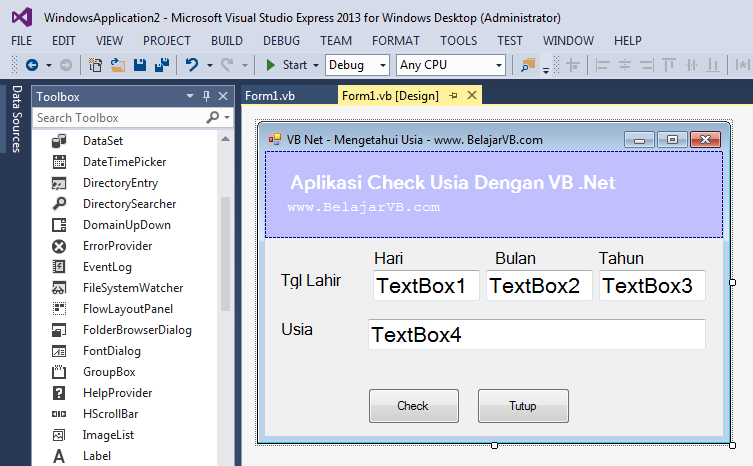Open the Redo history dropdown arrow
Viewport: 753px width, 466px height.
(x=245, y=65)
